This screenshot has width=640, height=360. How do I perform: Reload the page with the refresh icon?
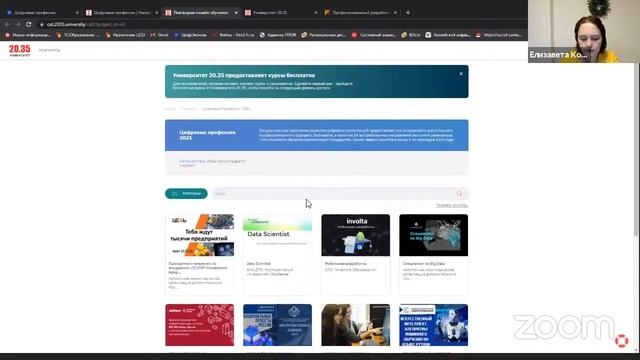(29, 24)
